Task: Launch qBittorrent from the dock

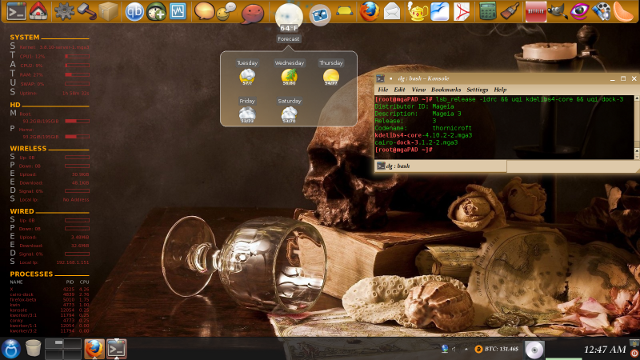Action: (x=134, y=11)
